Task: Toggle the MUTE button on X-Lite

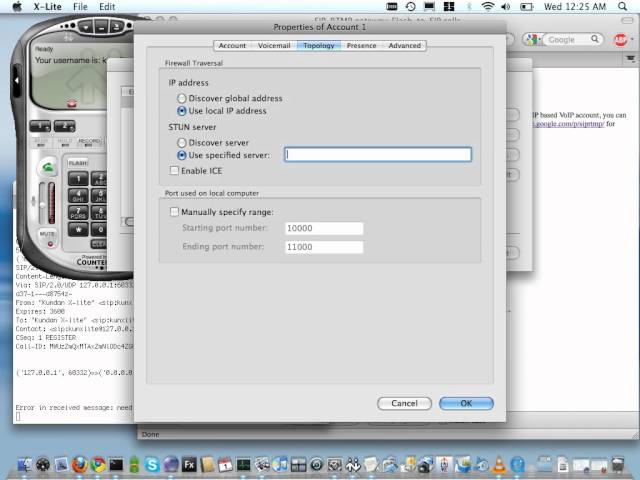Action: pos(48,238)
